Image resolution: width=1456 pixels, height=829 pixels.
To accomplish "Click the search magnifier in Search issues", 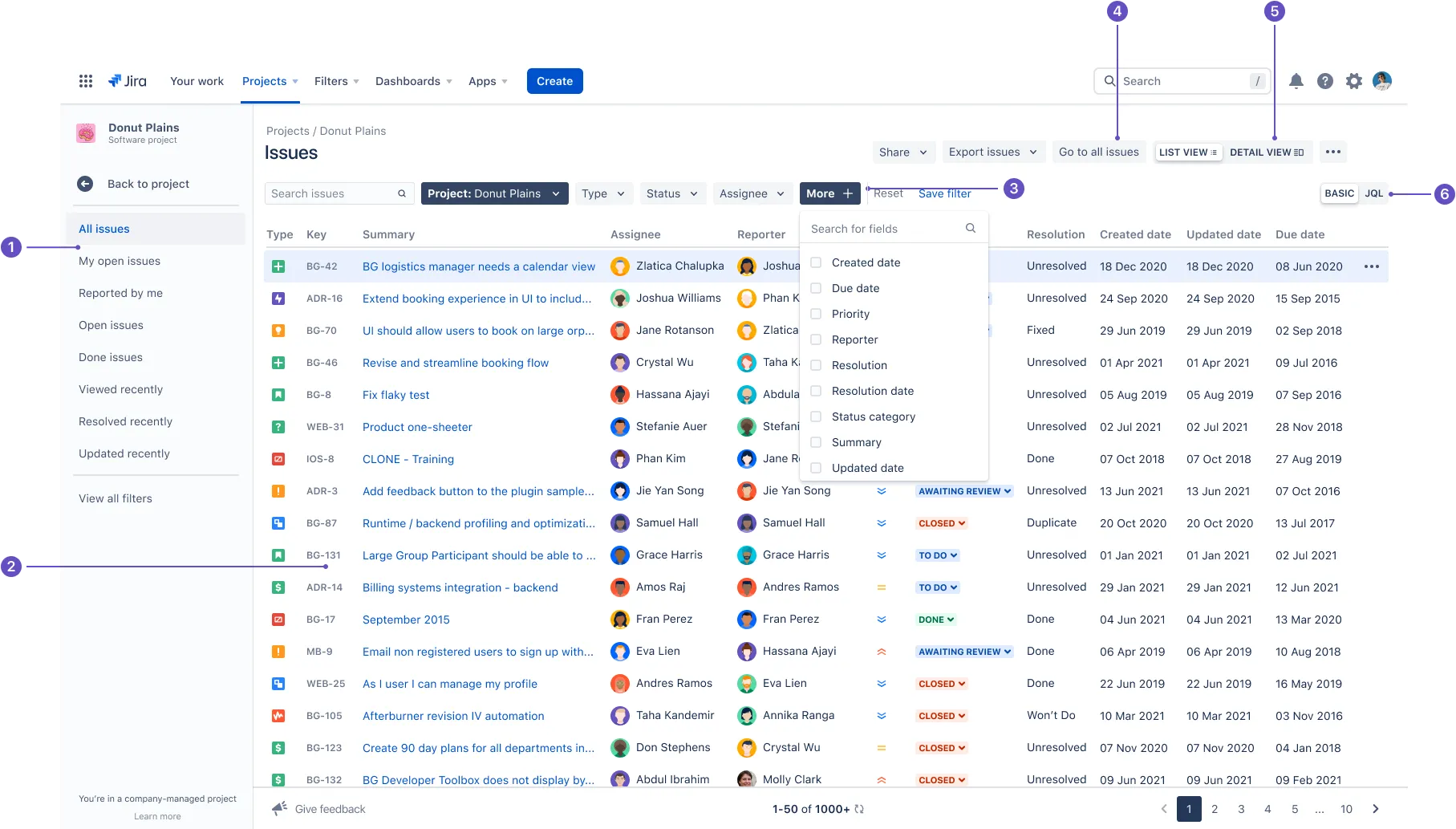I will point(402,193).
